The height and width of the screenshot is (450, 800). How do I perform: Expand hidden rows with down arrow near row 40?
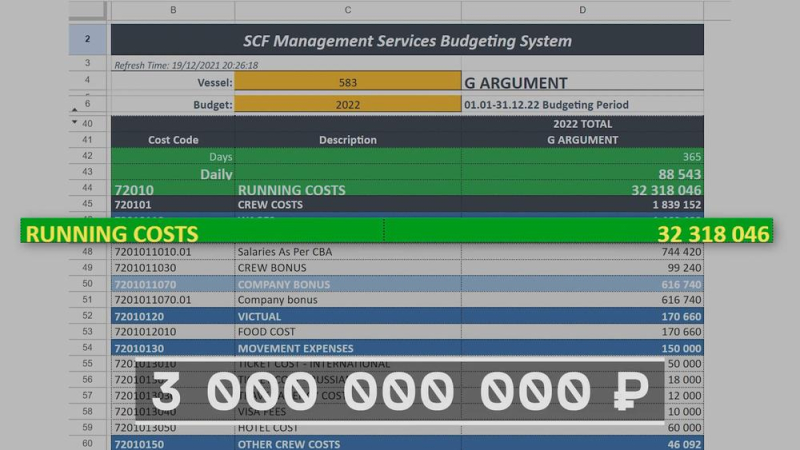click(x=74, y=122)
